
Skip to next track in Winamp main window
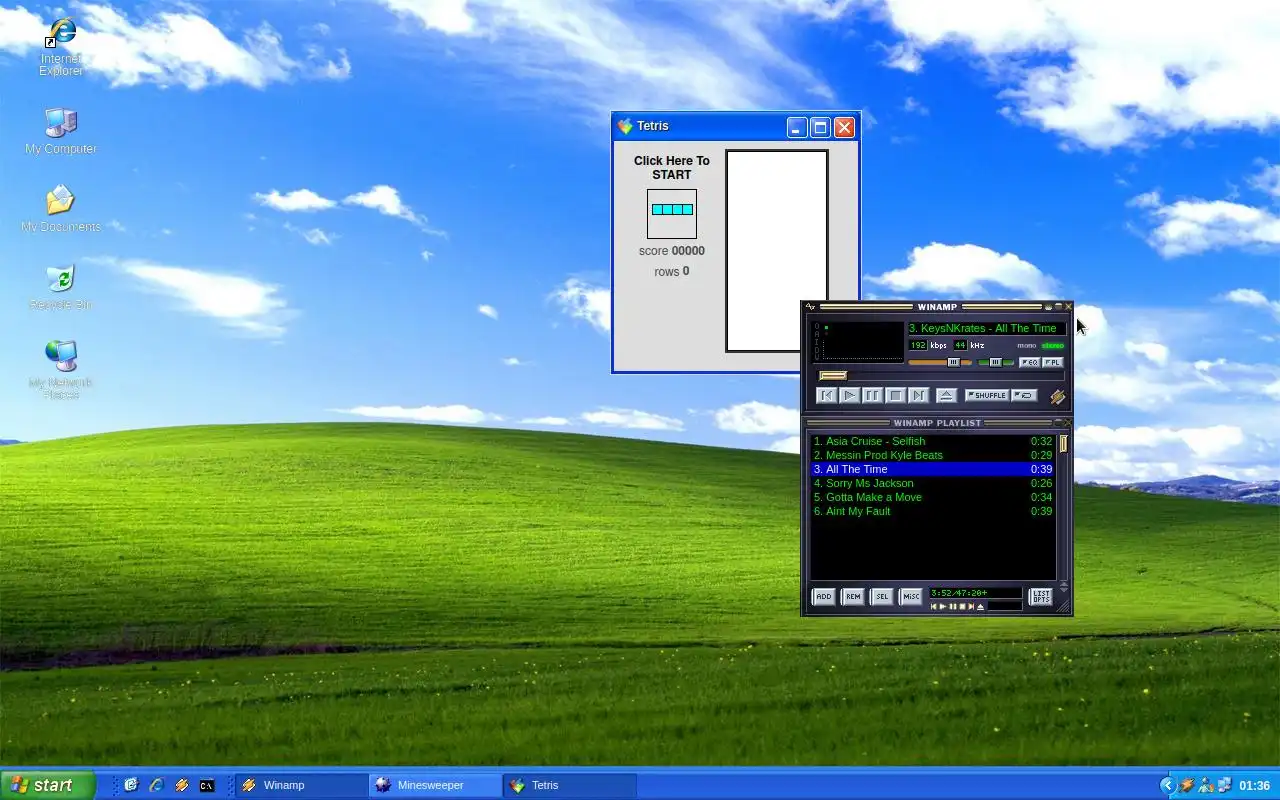919,395
